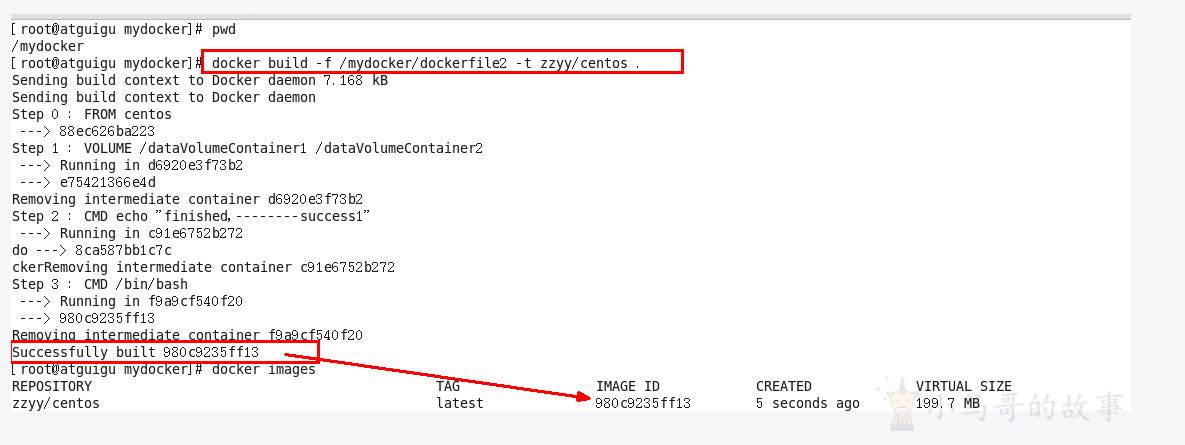Click the TAG column header

click(447, 386)
